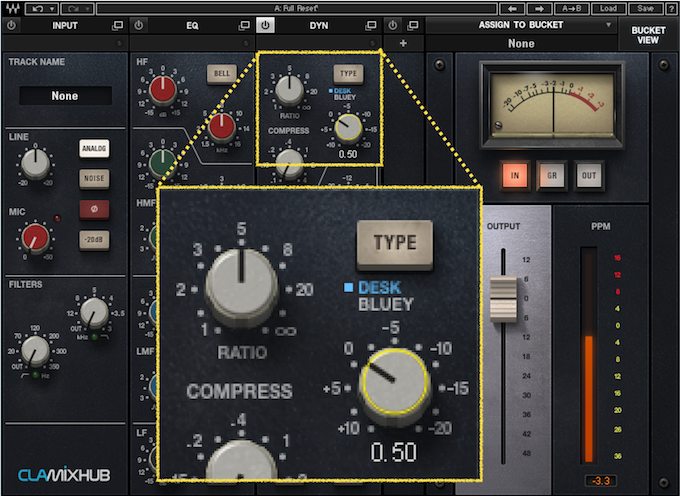This screenshot has width=680, height=496.
Task: Reset the -3.3 peak value readout
Action: [x=600, y=480]
